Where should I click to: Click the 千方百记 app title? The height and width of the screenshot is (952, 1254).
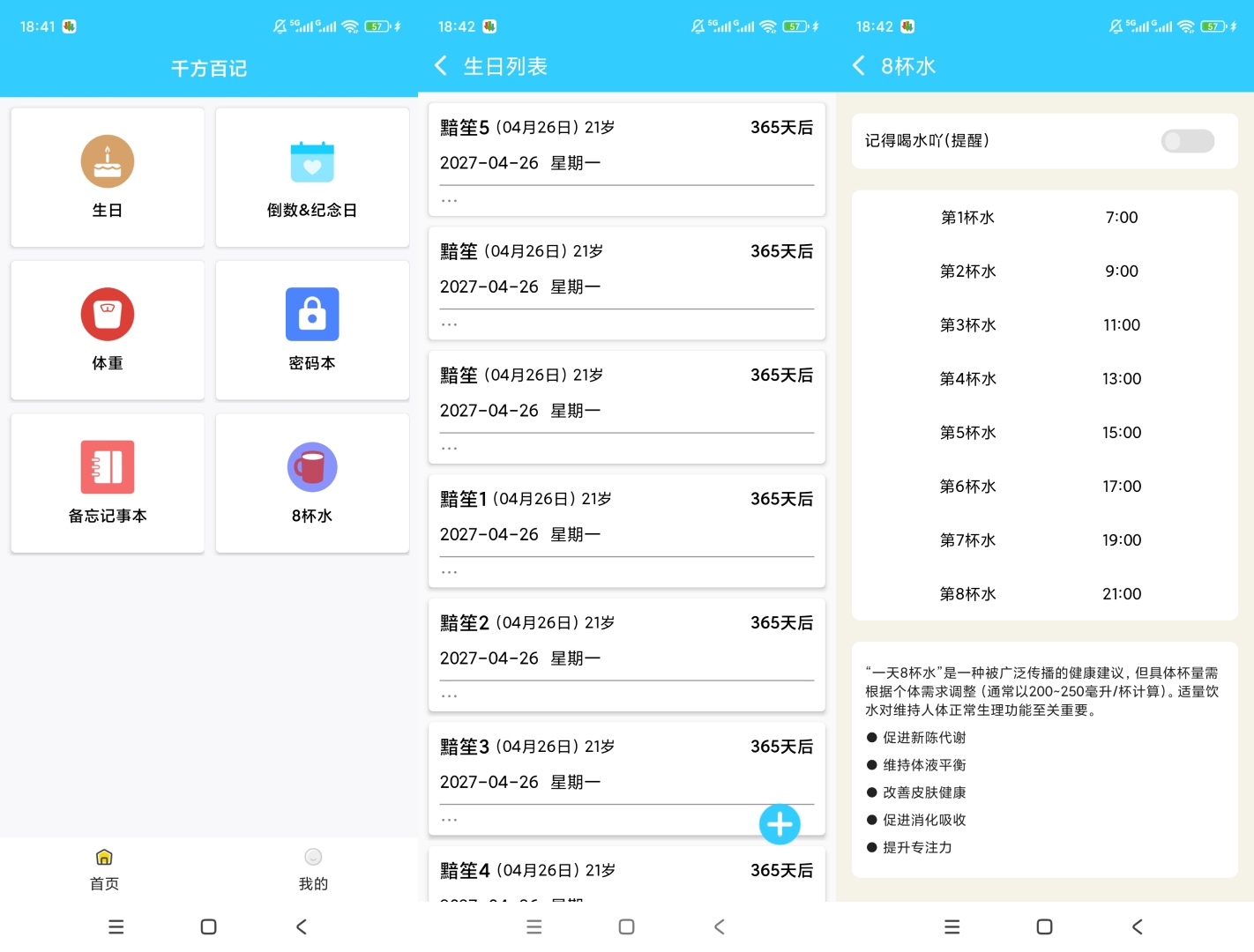tap(209, 68)
